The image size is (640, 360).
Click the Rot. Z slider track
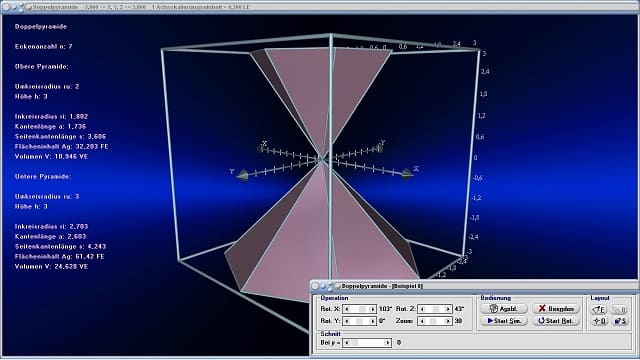point(435,309)
